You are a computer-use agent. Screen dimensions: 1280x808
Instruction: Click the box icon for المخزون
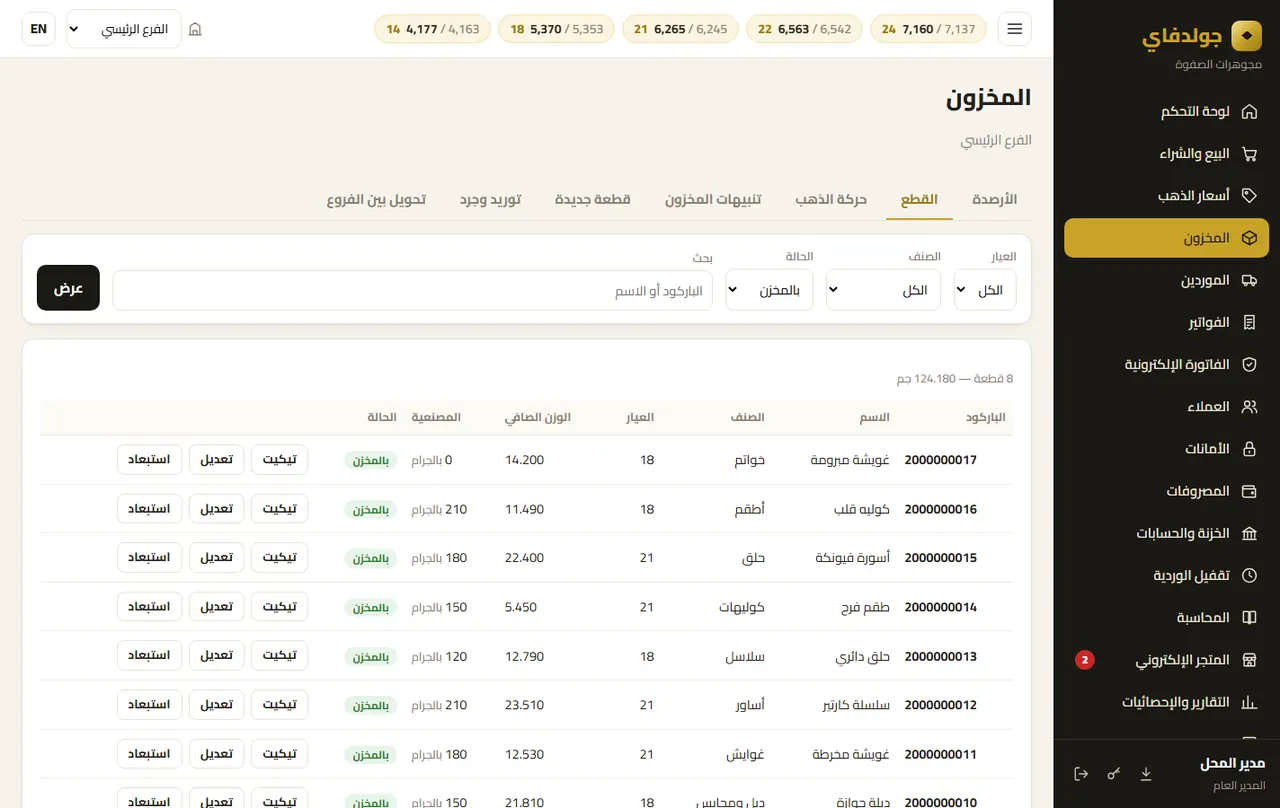click(1249, 239)
